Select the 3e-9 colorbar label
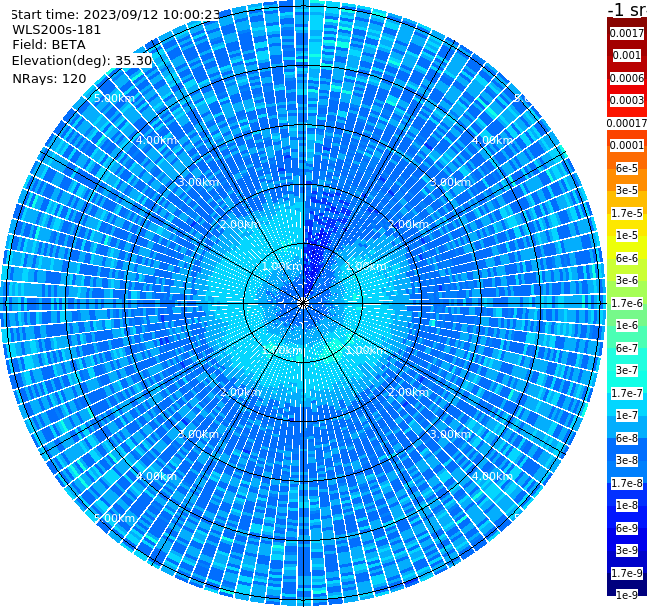Viewport: 647px width, 607px height. [627, 550]
